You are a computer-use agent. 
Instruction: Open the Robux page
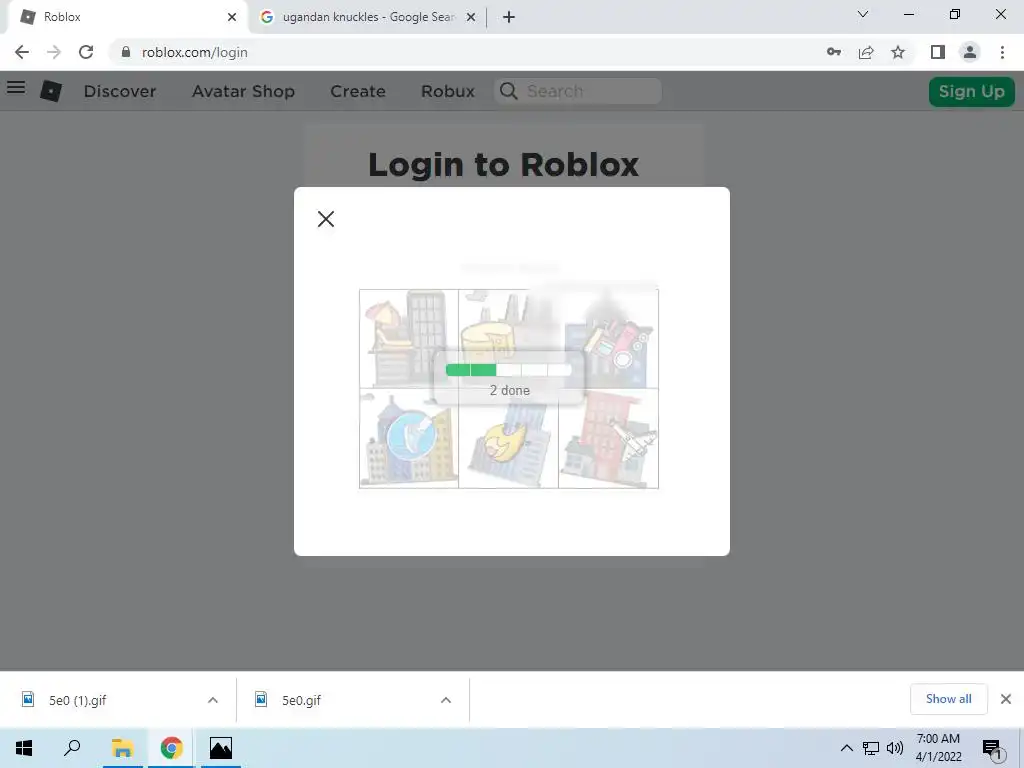tap(448, 91)
